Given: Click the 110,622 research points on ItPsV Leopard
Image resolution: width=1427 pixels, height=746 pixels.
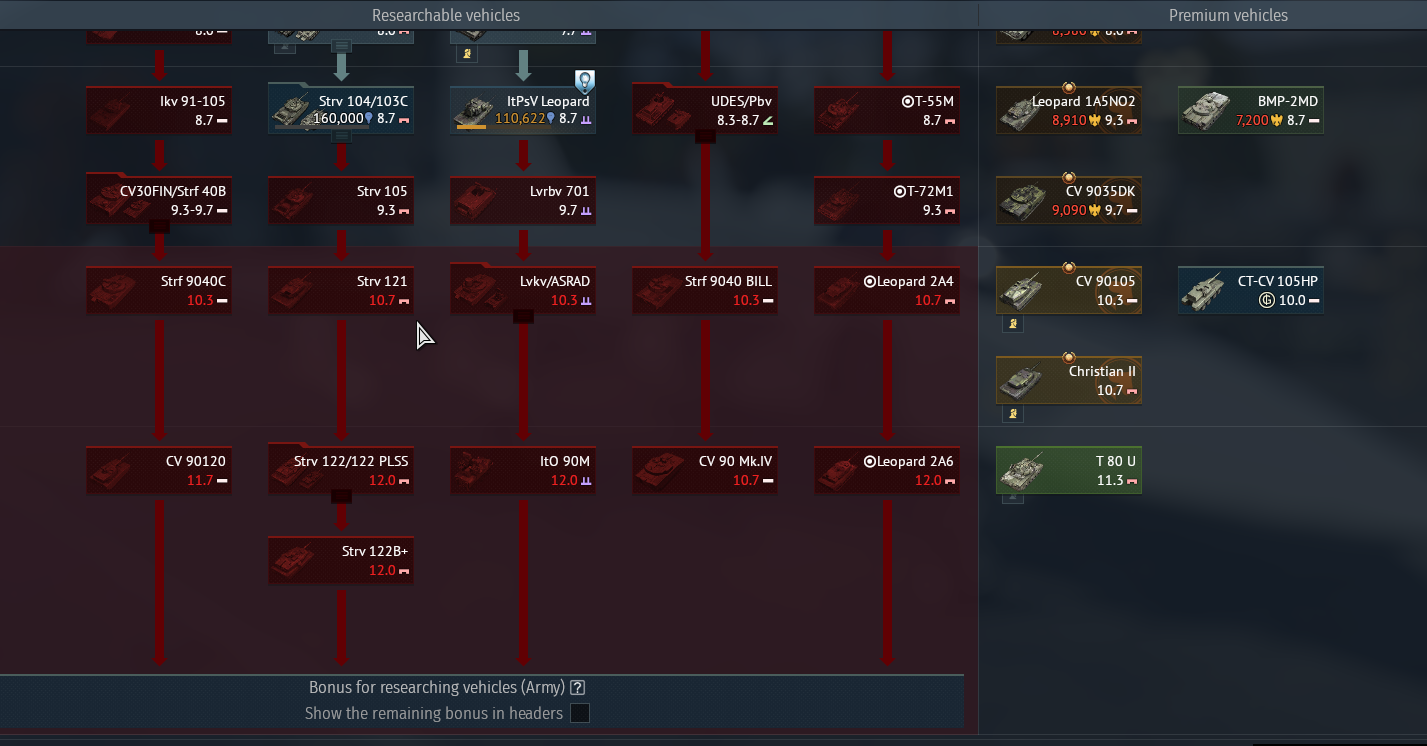Looking at the screenshot, I should pos(520,118).
